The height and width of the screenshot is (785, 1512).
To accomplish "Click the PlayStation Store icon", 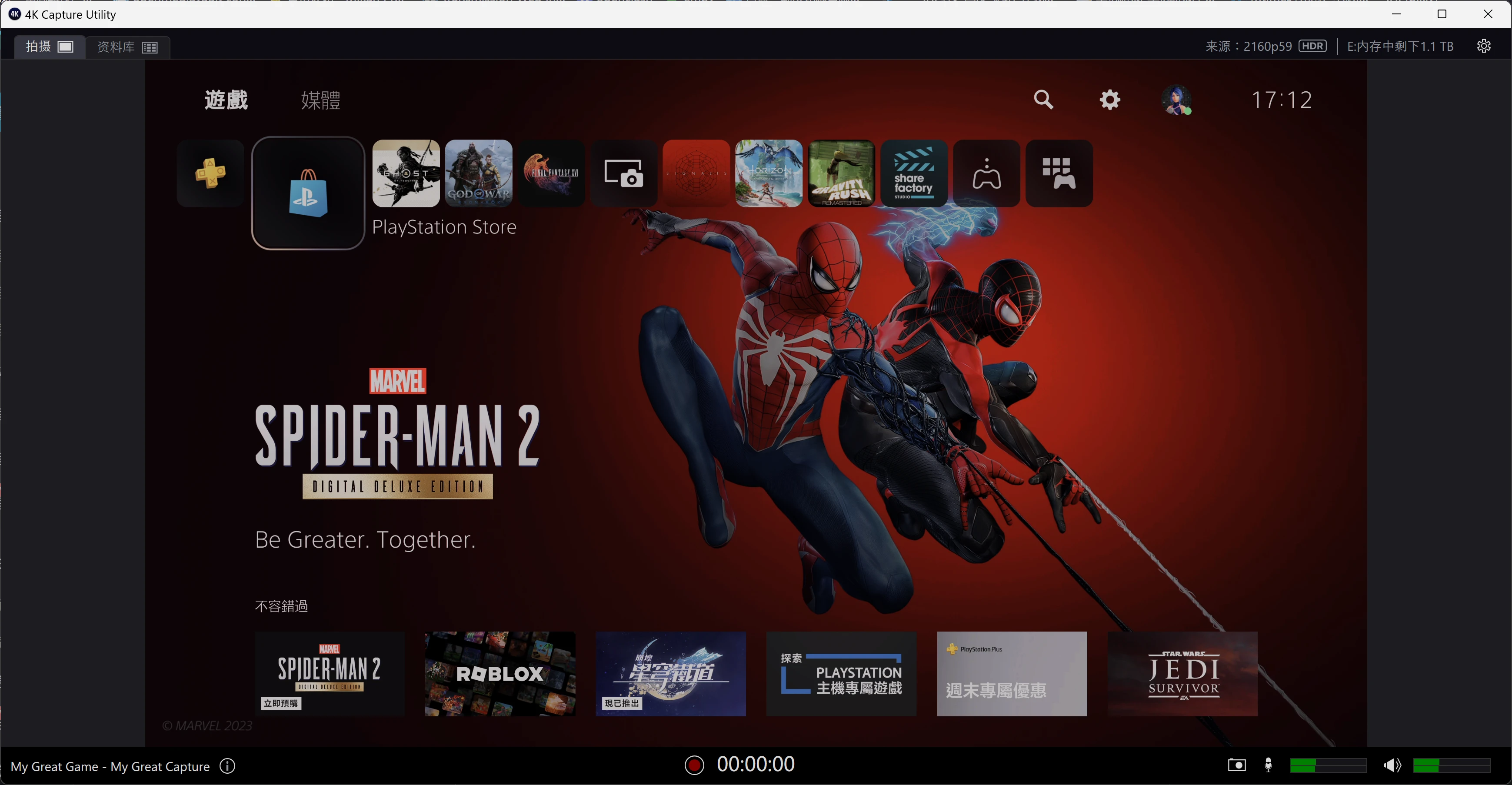I will (308, 193).
